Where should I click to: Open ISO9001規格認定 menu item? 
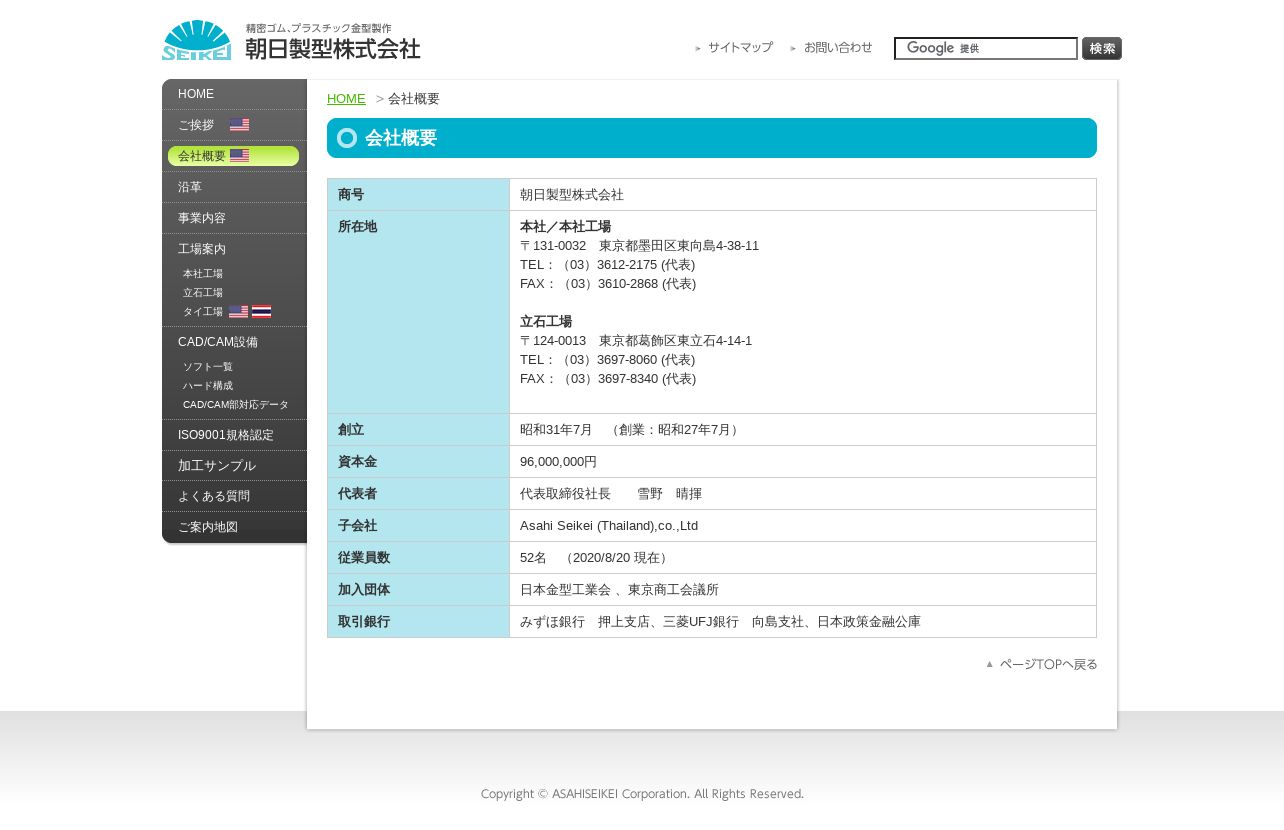(x=226, y=435)
